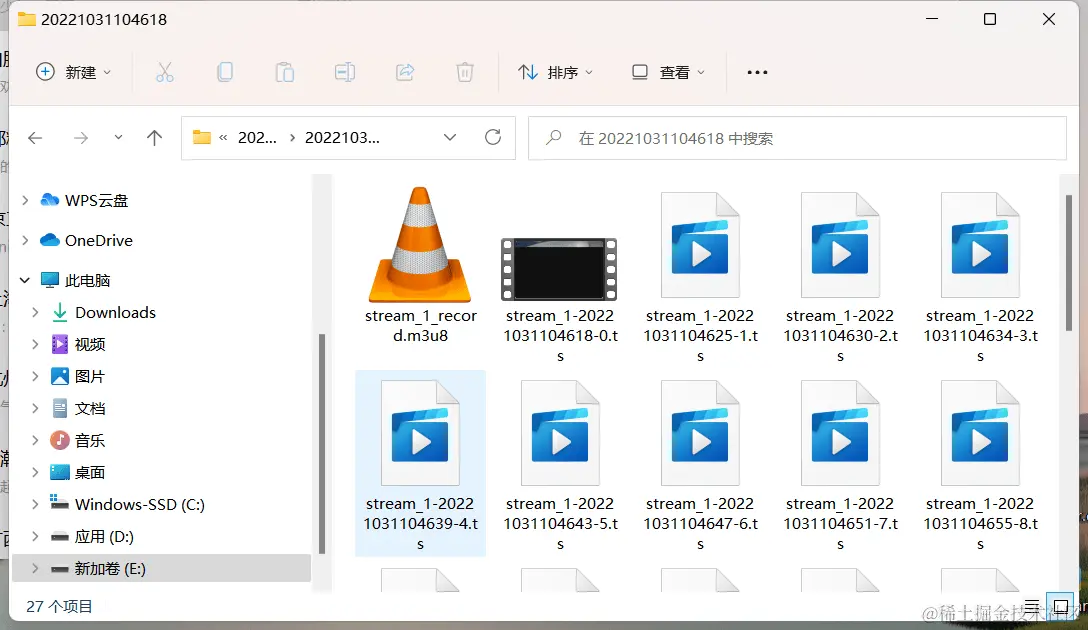This screenshot has height=630, width=1088.
Task: Click the Cut scissors icon
Action: (164, 72)
